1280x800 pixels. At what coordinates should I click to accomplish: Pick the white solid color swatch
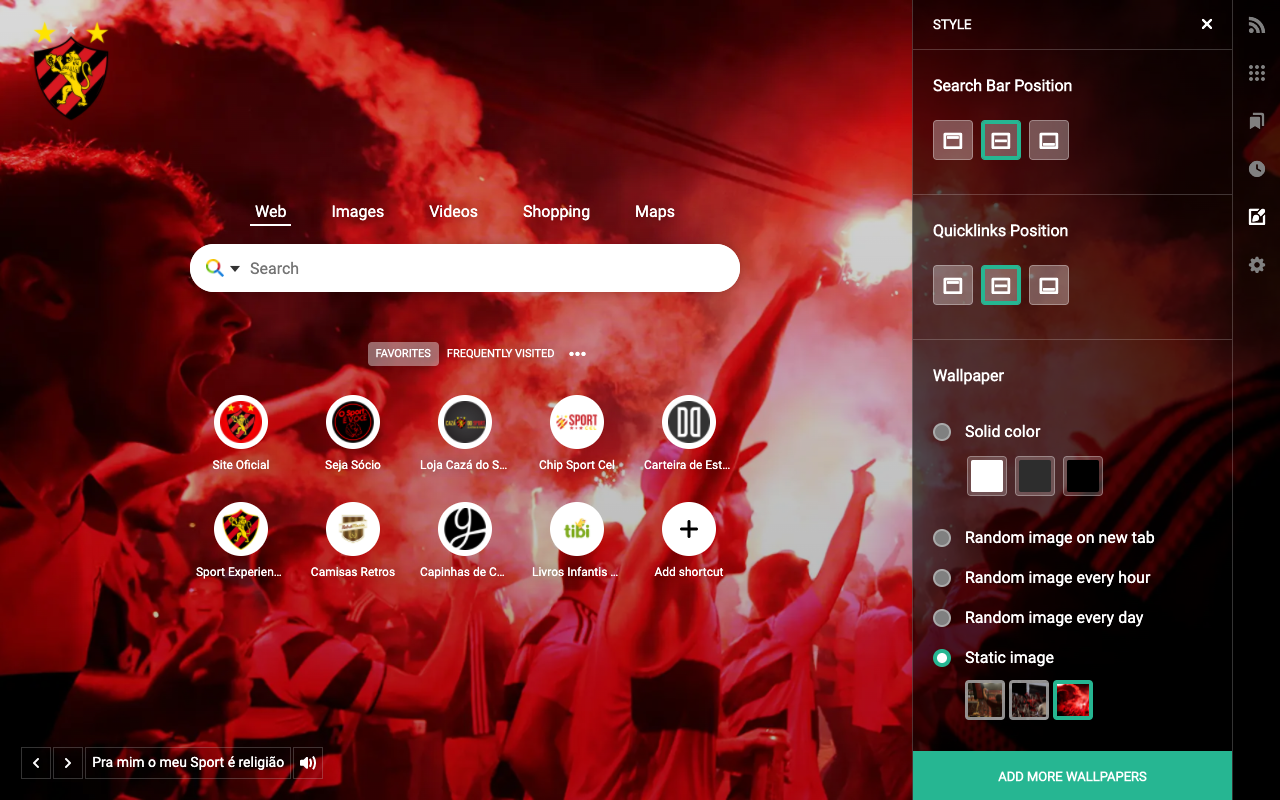(x=986, y=475)
